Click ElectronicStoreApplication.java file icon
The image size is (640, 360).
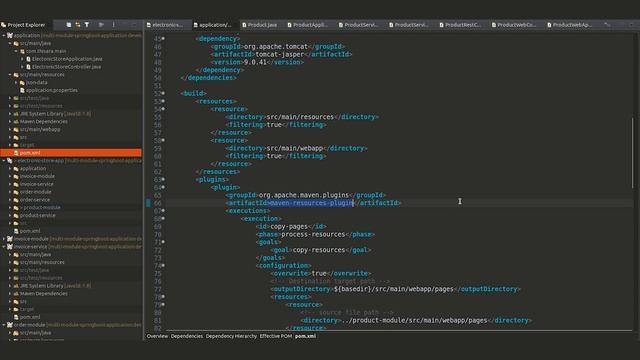[x=28, y=59]
